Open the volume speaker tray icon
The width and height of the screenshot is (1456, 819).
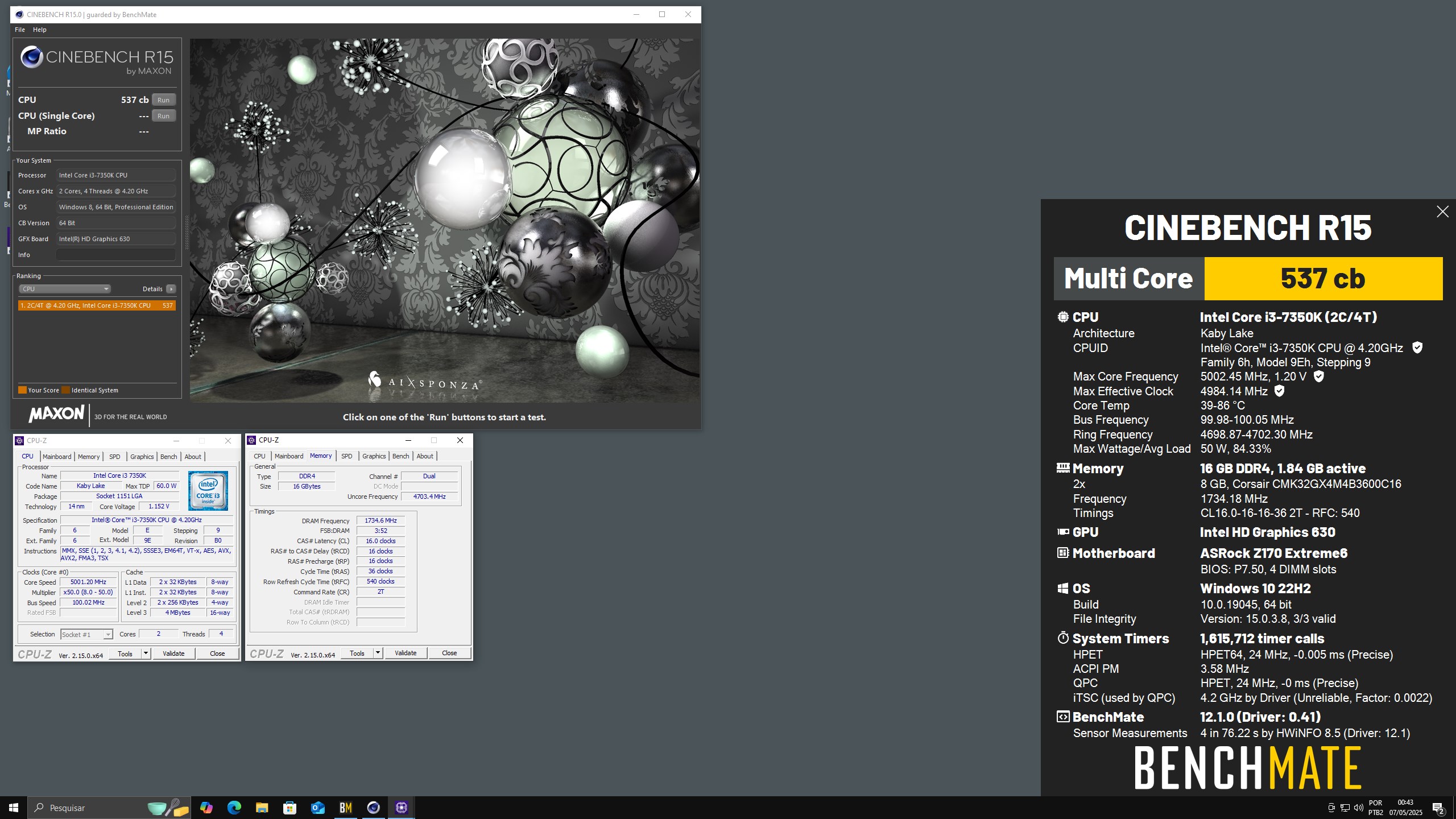pyautogui.click(x=1359, y=808)
